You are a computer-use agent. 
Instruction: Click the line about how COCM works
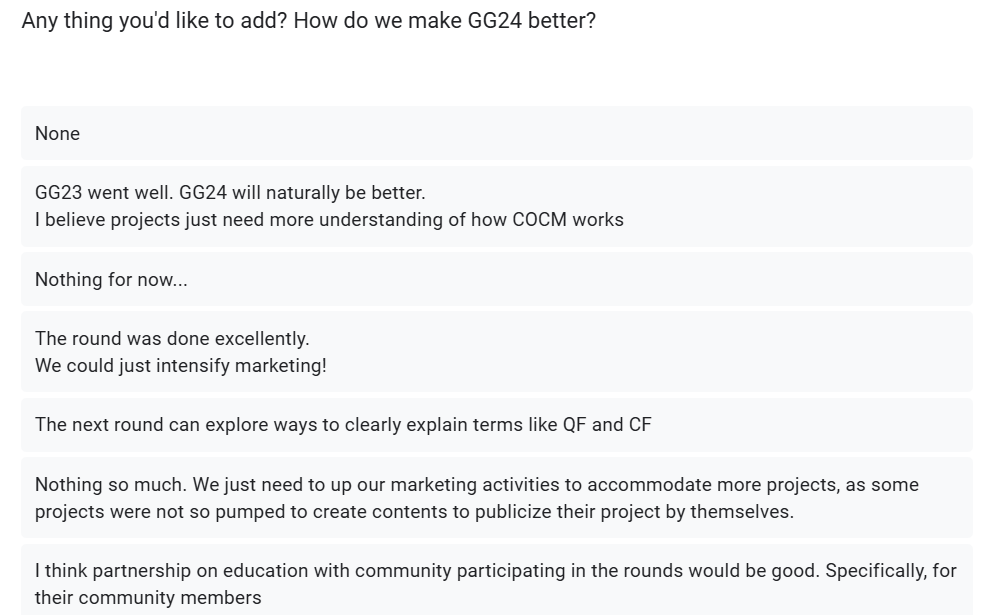tap(329, 220)
